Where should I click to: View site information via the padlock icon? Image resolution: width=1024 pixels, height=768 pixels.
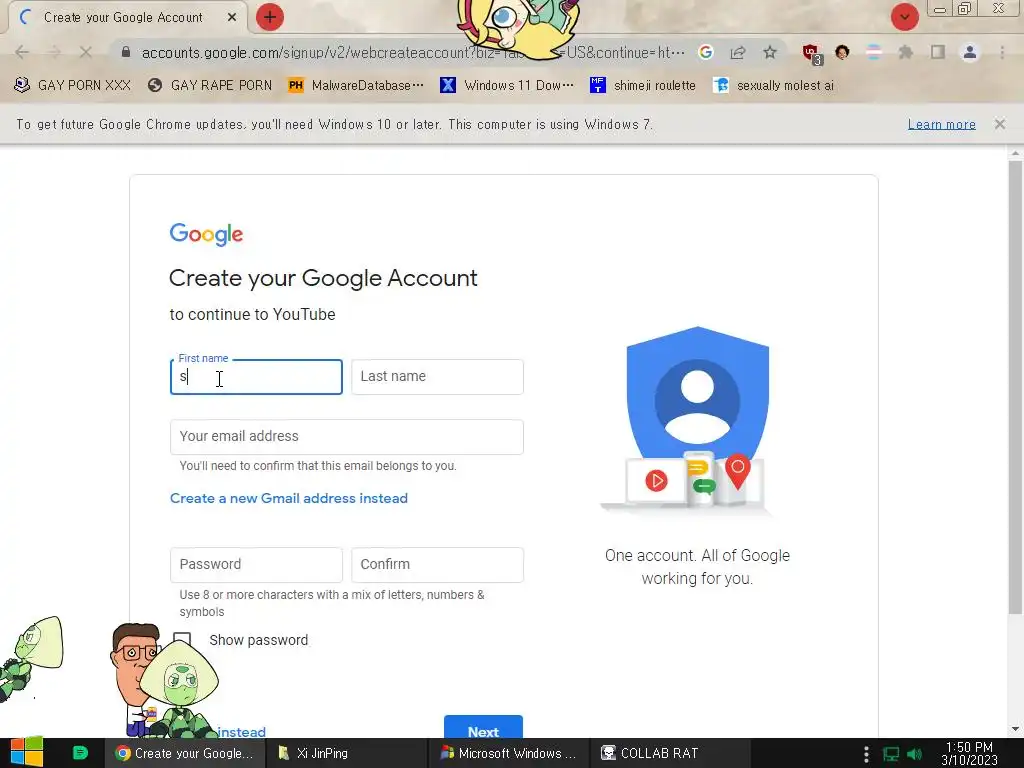tap(126, 52)
